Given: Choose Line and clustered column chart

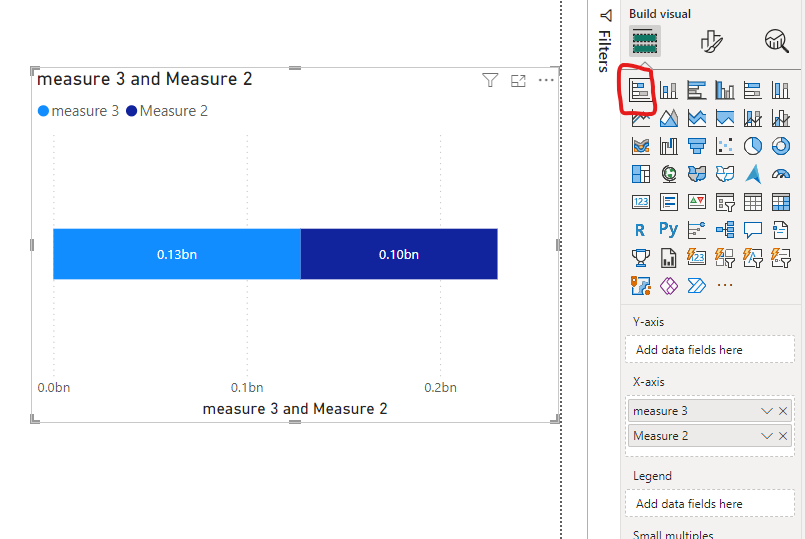Looking at the screenshot, I should pos(781,119).
